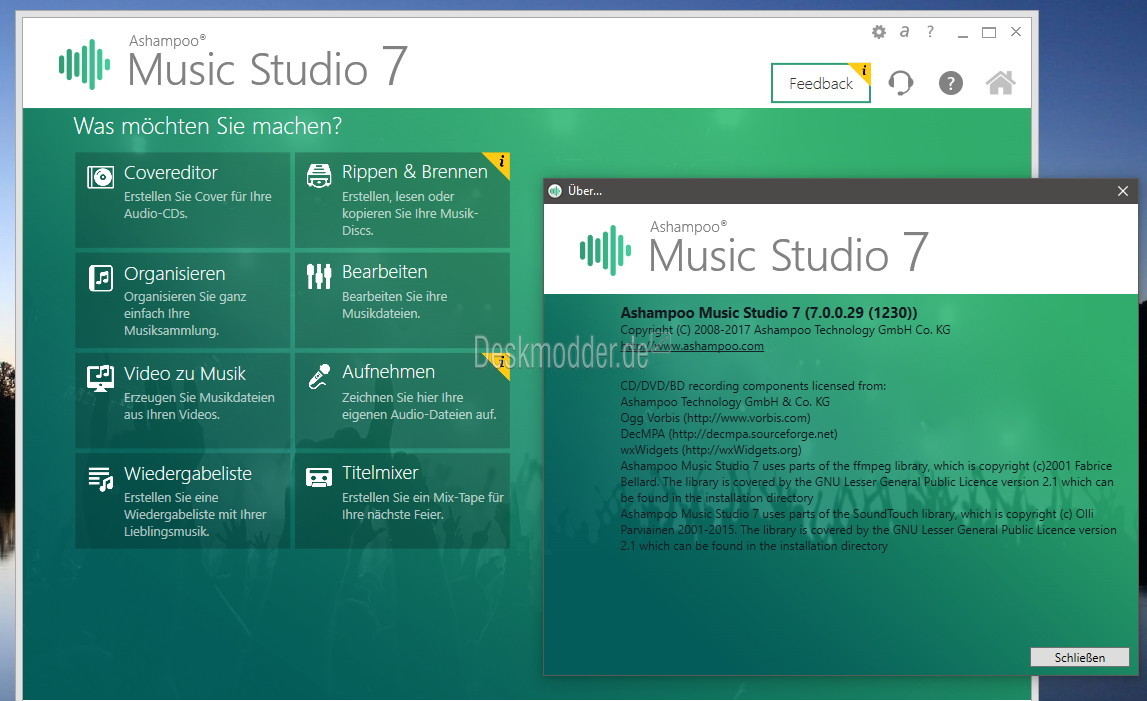Click 'DecMPA (http://decmpa.sourceforge.net)' line
Screen dimensions: 1147x701
(729, 434)
